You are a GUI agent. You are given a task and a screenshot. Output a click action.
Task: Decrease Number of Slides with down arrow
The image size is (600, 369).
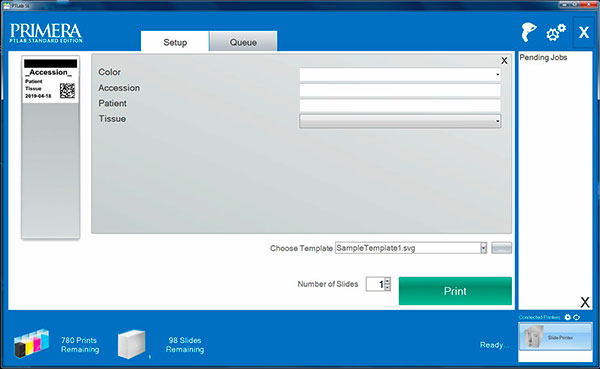coord(388,287)
